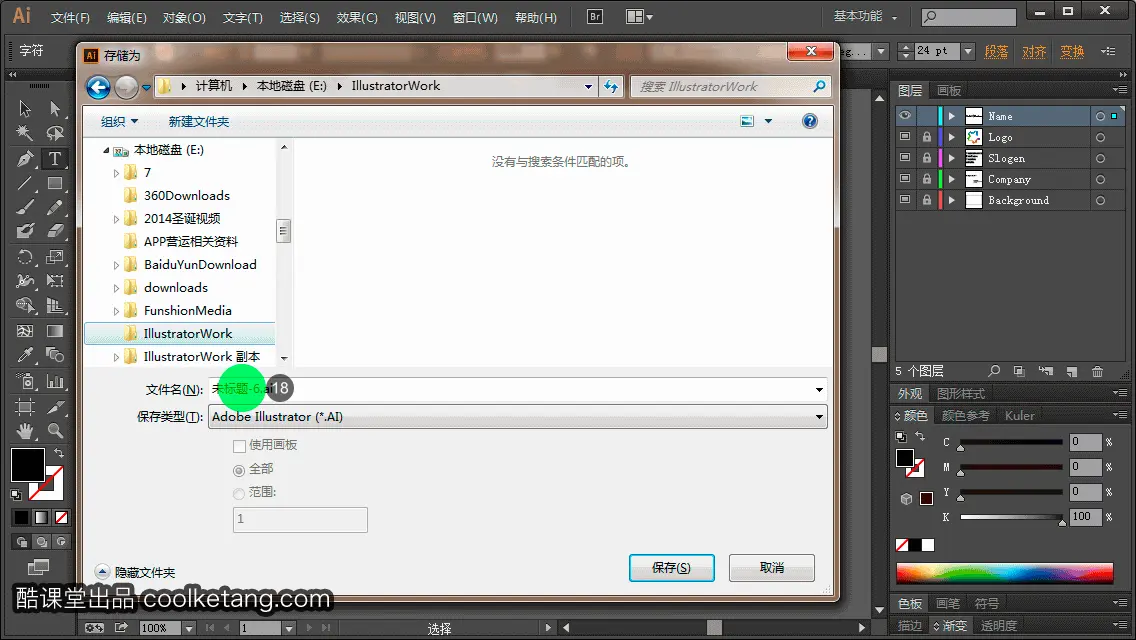1136x640 pixels.
Task: Expand the Company layer contents
Action: (952, 179)
